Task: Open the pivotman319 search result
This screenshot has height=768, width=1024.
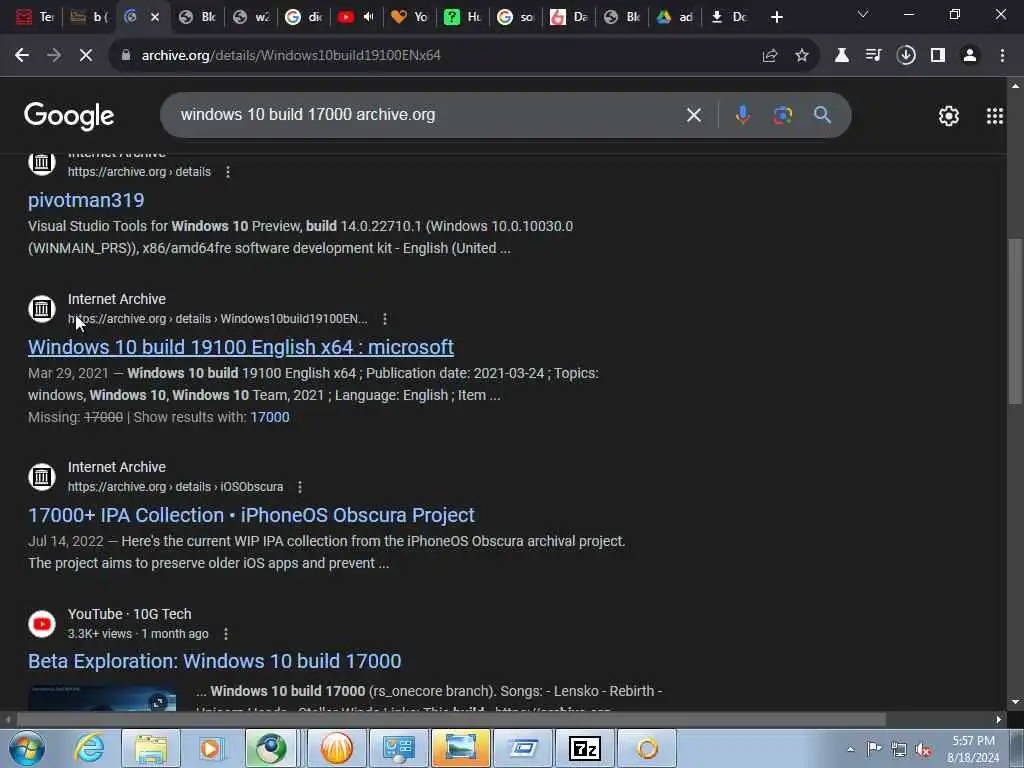Action: (x=86, y=200)
